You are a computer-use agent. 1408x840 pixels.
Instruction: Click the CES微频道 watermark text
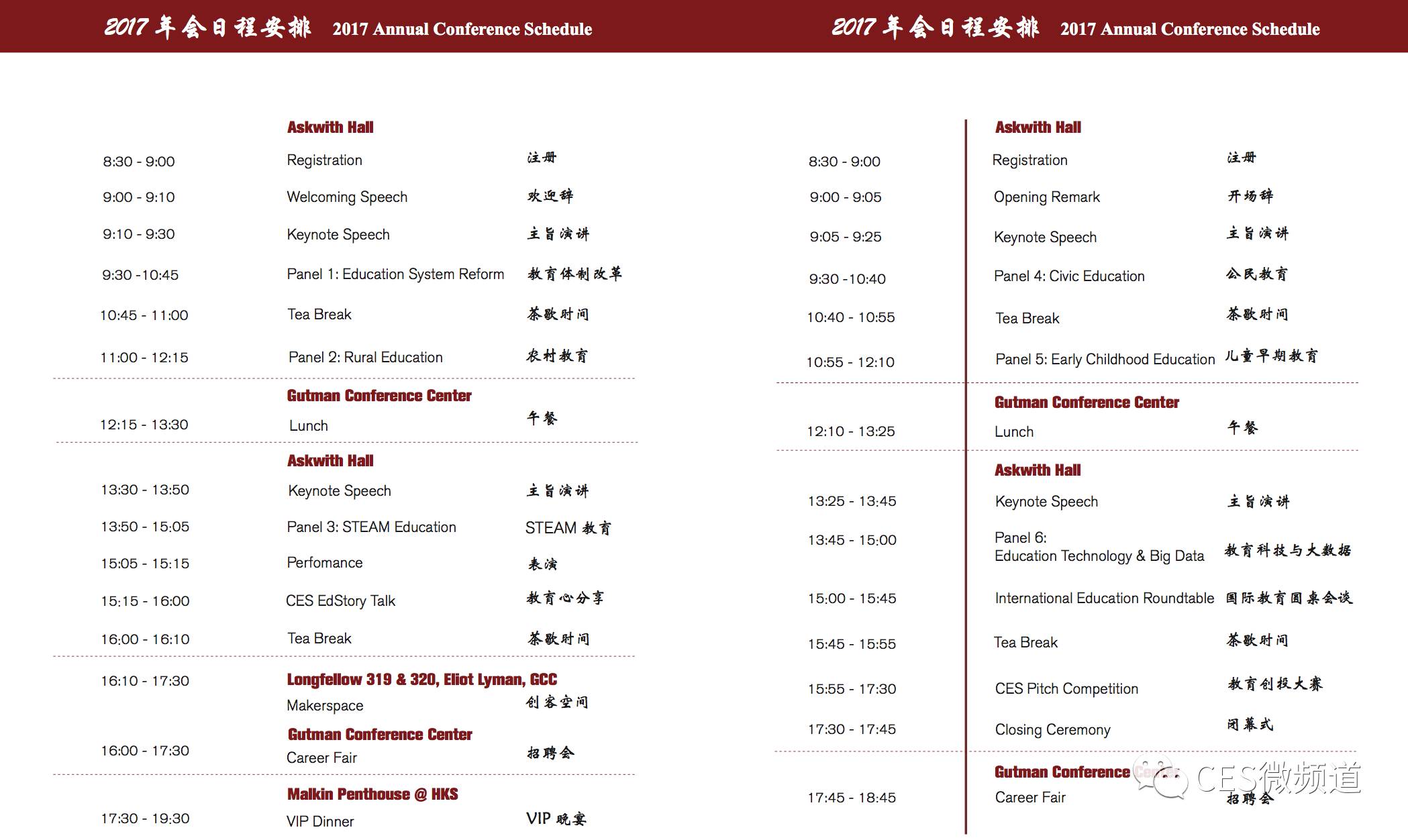coord(1278,779)
